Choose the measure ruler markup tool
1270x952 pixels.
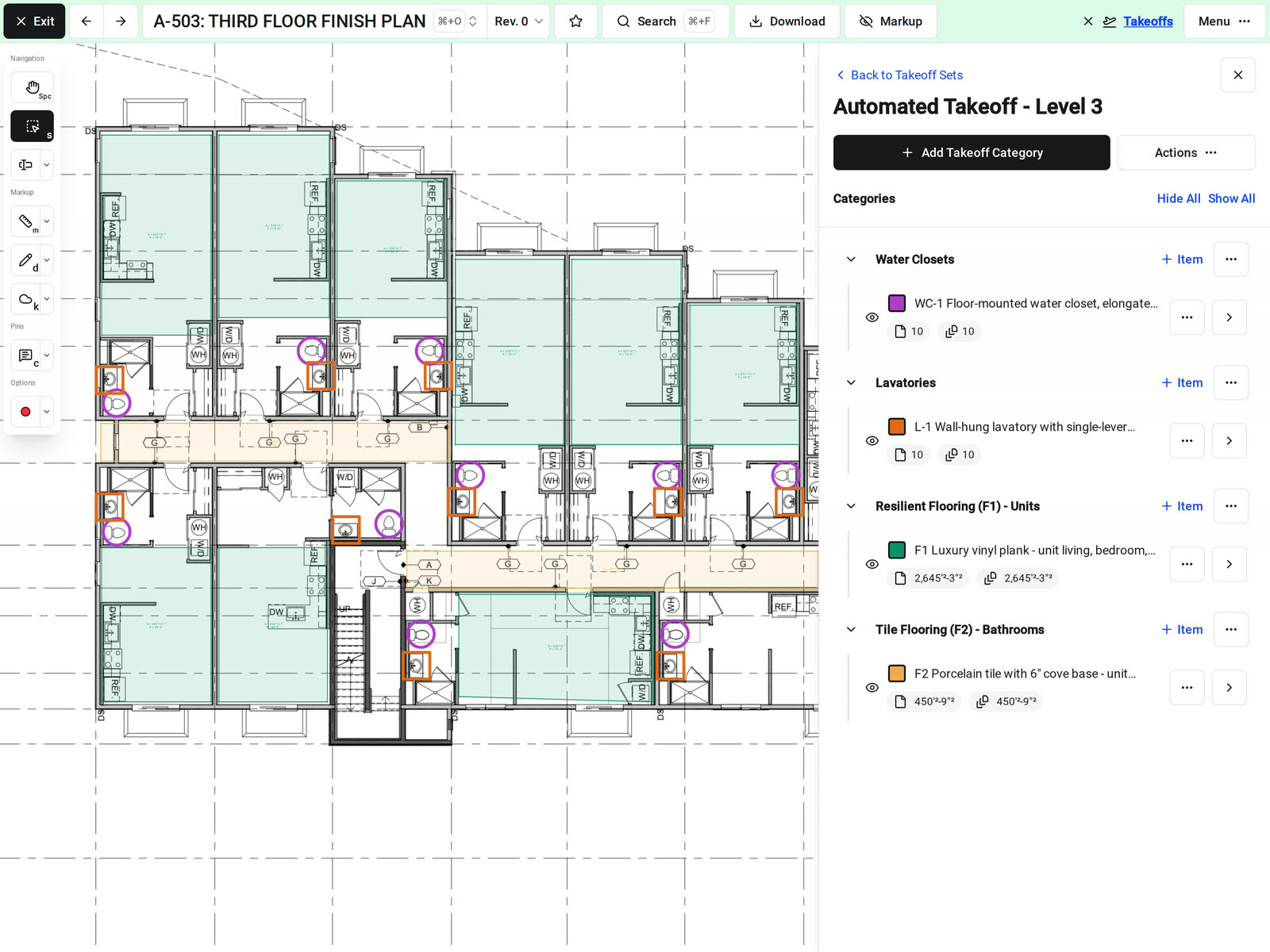tap(25, 221)
